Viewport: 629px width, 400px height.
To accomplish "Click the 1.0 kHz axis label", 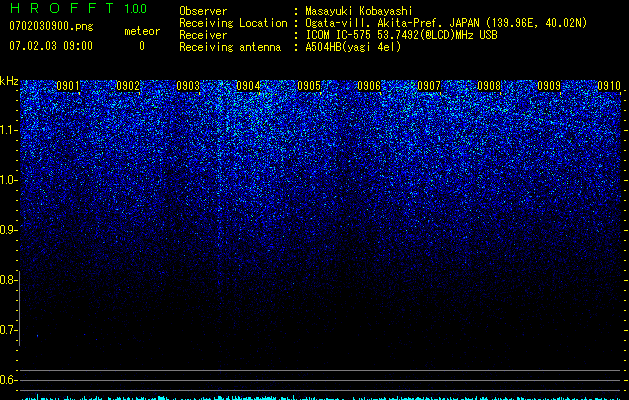I will [8, 180].
